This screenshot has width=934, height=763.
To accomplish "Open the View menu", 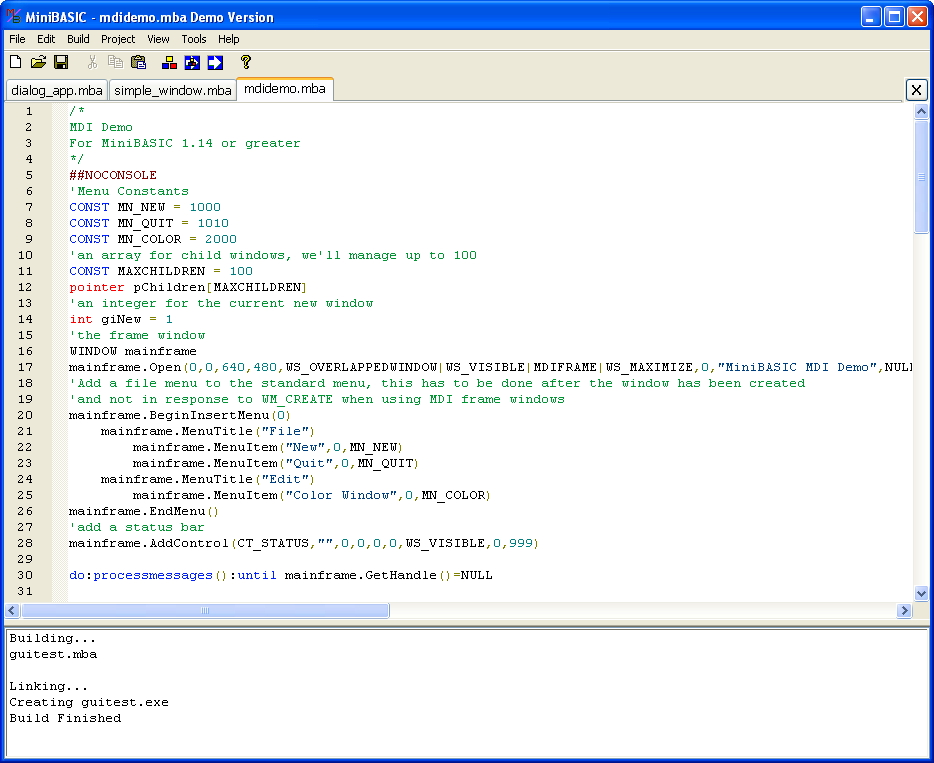I will [x=158, y=39].
